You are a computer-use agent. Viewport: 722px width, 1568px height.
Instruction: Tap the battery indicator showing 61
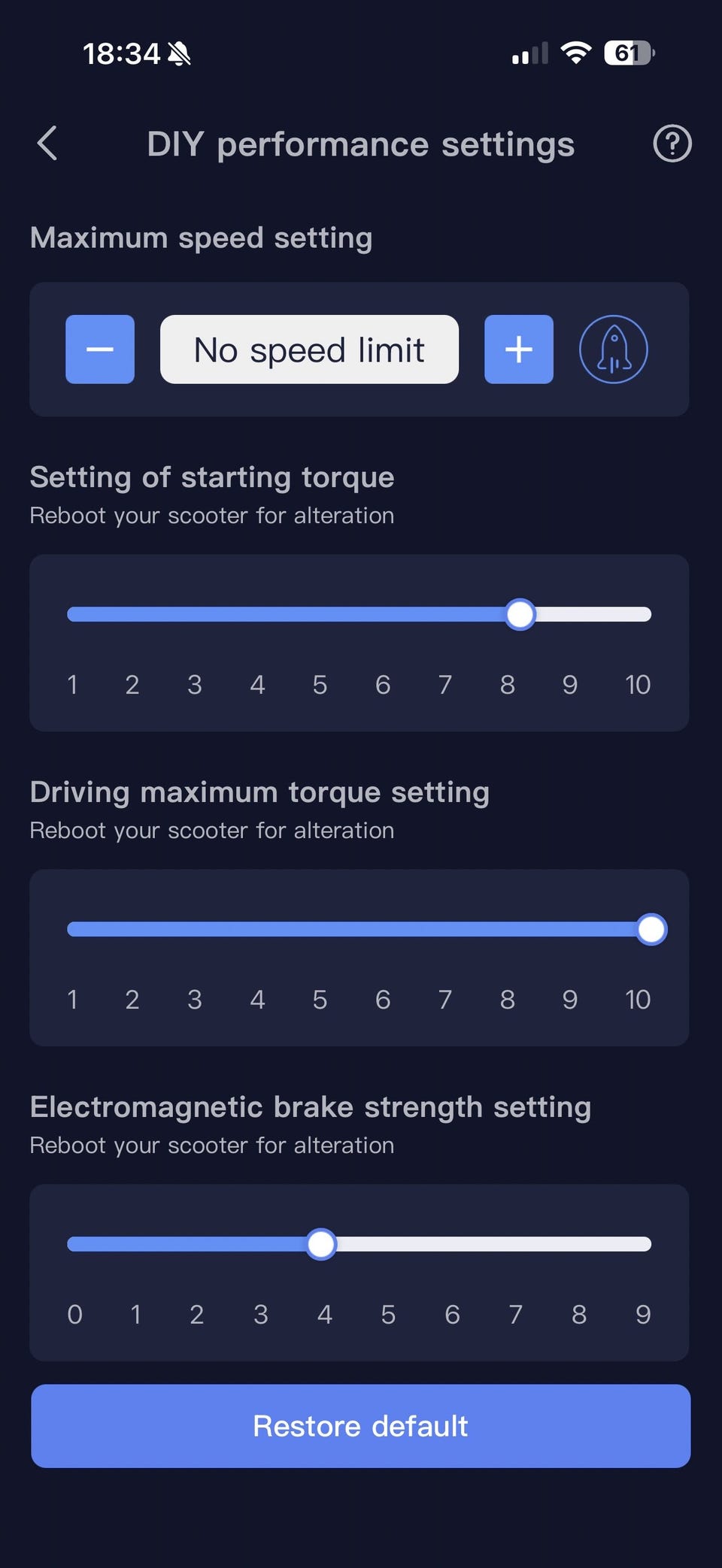tap(629, 53)
